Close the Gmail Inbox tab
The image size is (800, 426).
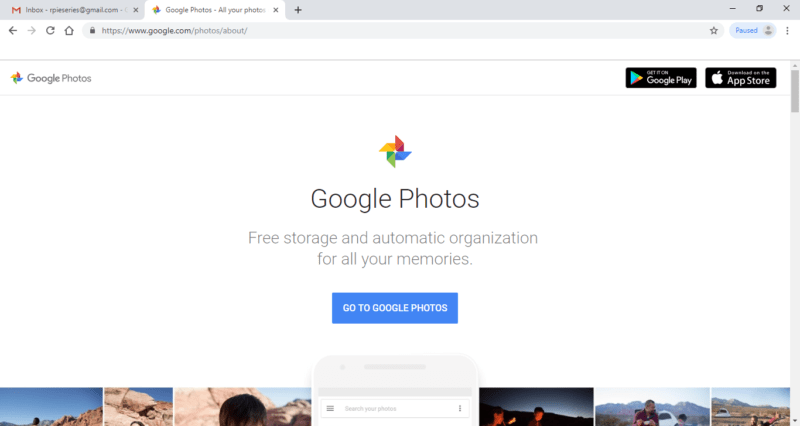tap(136, 10)
